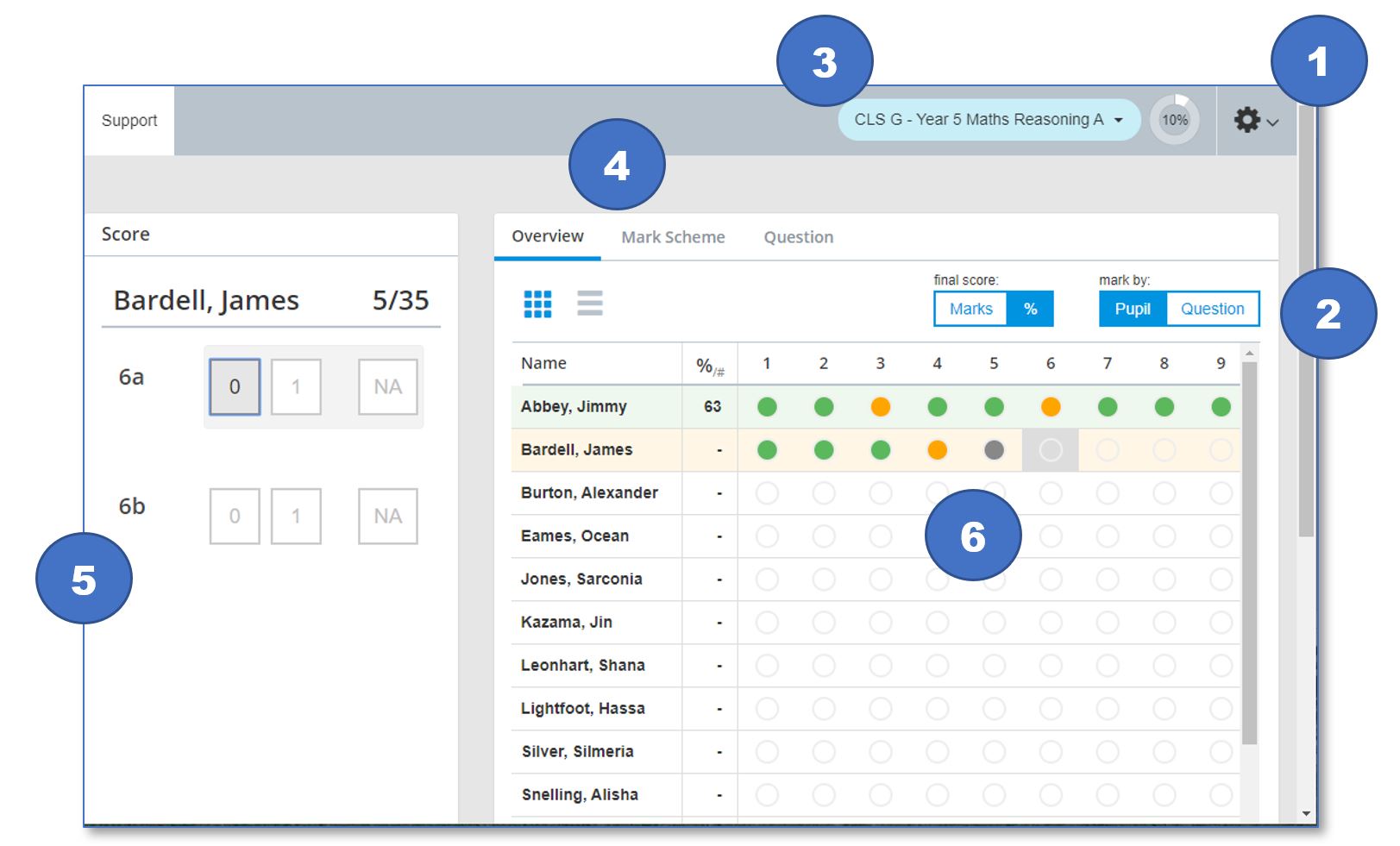Switch to the Mark Scheme tab
The width and height of the screenshot is (1400, 846).
pyautogui.click(x=673, y=237)
